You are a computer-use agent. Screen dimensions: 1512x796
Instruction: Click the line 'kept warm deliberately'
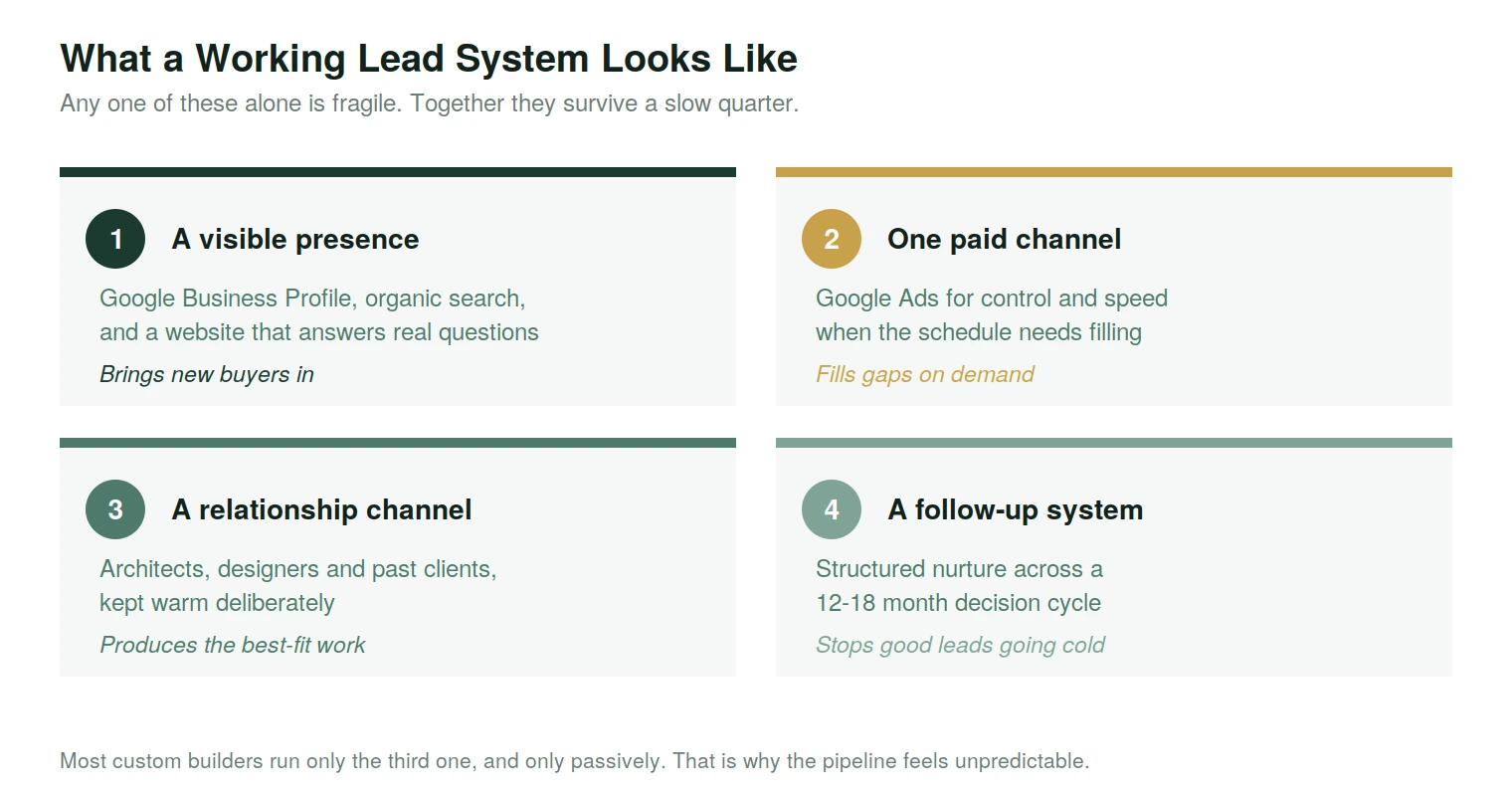217,603
